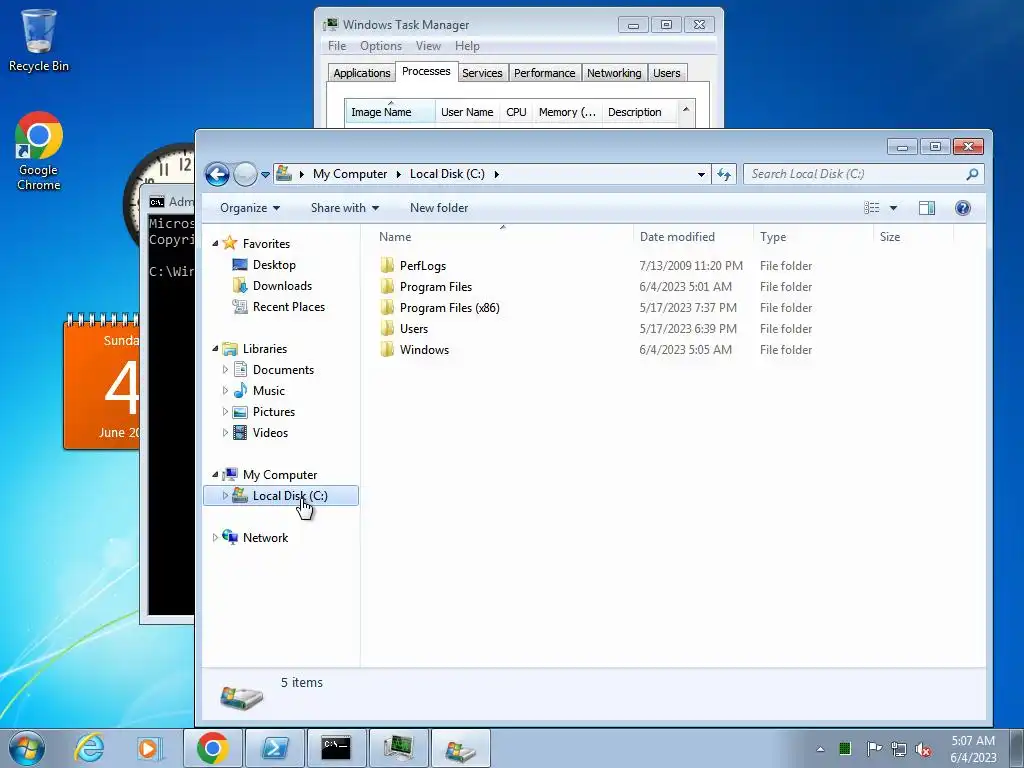
Task: Open Desktop in Favorites
Action: pos(274,264)
